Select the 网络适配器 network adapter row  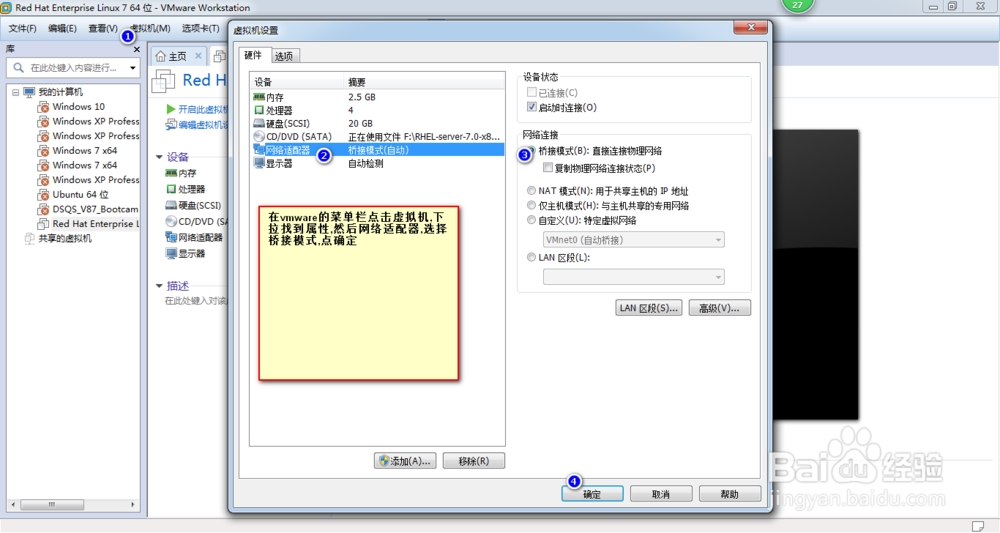tap(378, 150)
